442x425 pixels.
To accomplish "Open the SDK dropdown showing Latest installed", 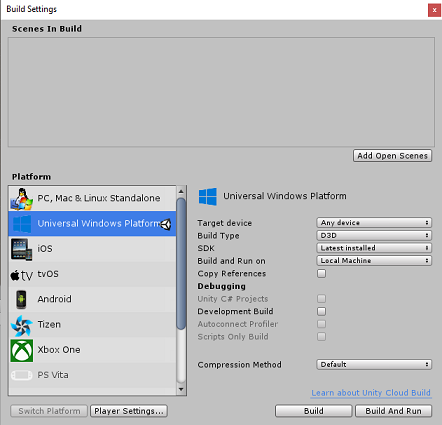I will [374, 248].
